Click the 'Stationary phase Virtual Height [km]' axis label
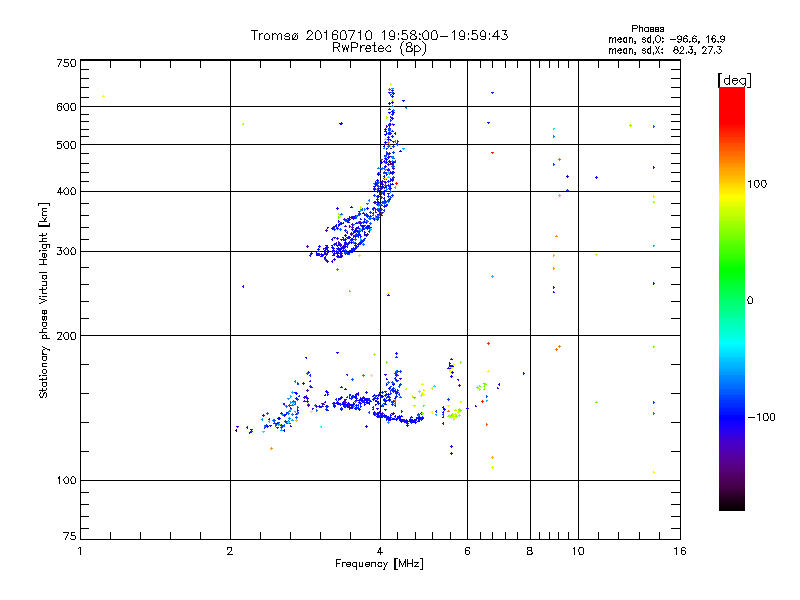 tap(43, 301)
